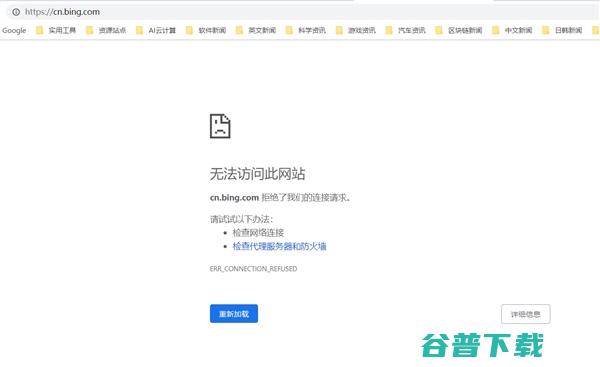Open the 科学资讯 bookmark folder
Viewport: 600px width, 367px height.
pyautogui.click(x=306, y=30)
